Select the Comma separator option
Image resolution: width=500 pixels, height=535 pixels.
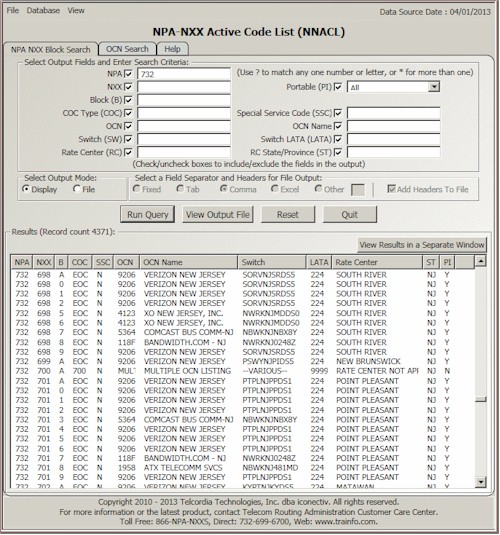224,189
